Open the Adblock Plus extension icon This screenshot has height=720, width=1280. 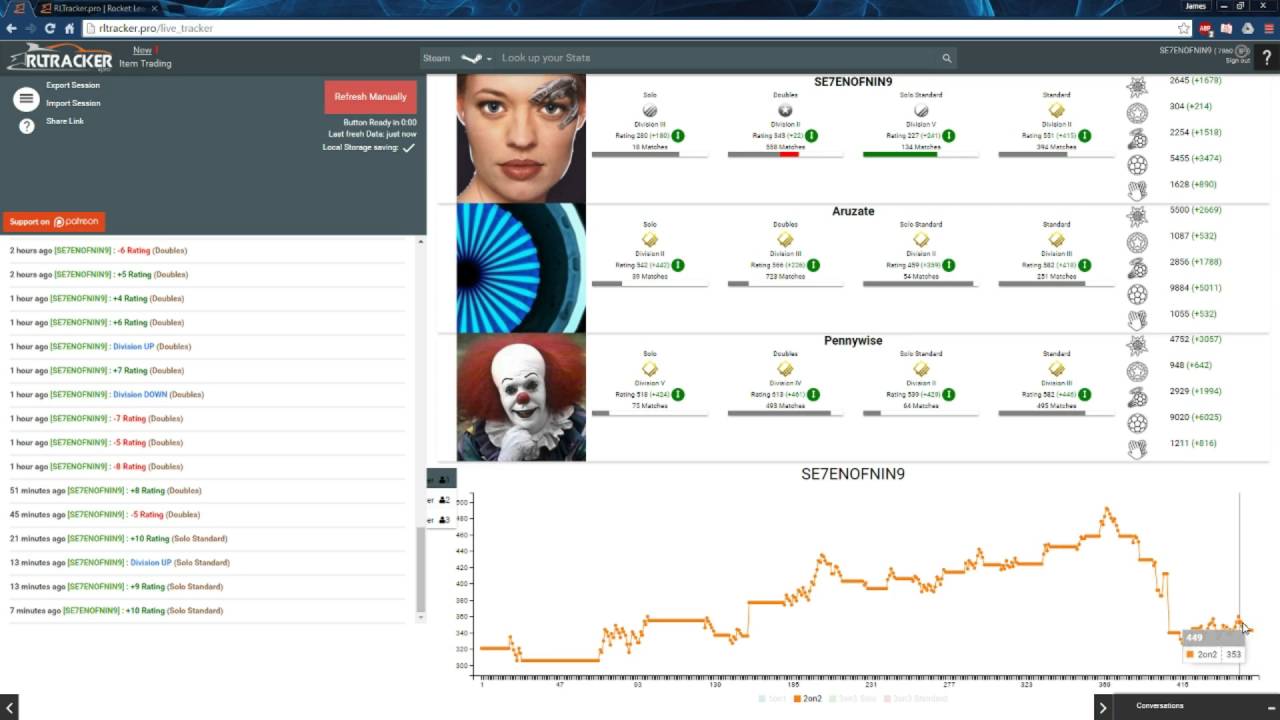point(1206,28)
